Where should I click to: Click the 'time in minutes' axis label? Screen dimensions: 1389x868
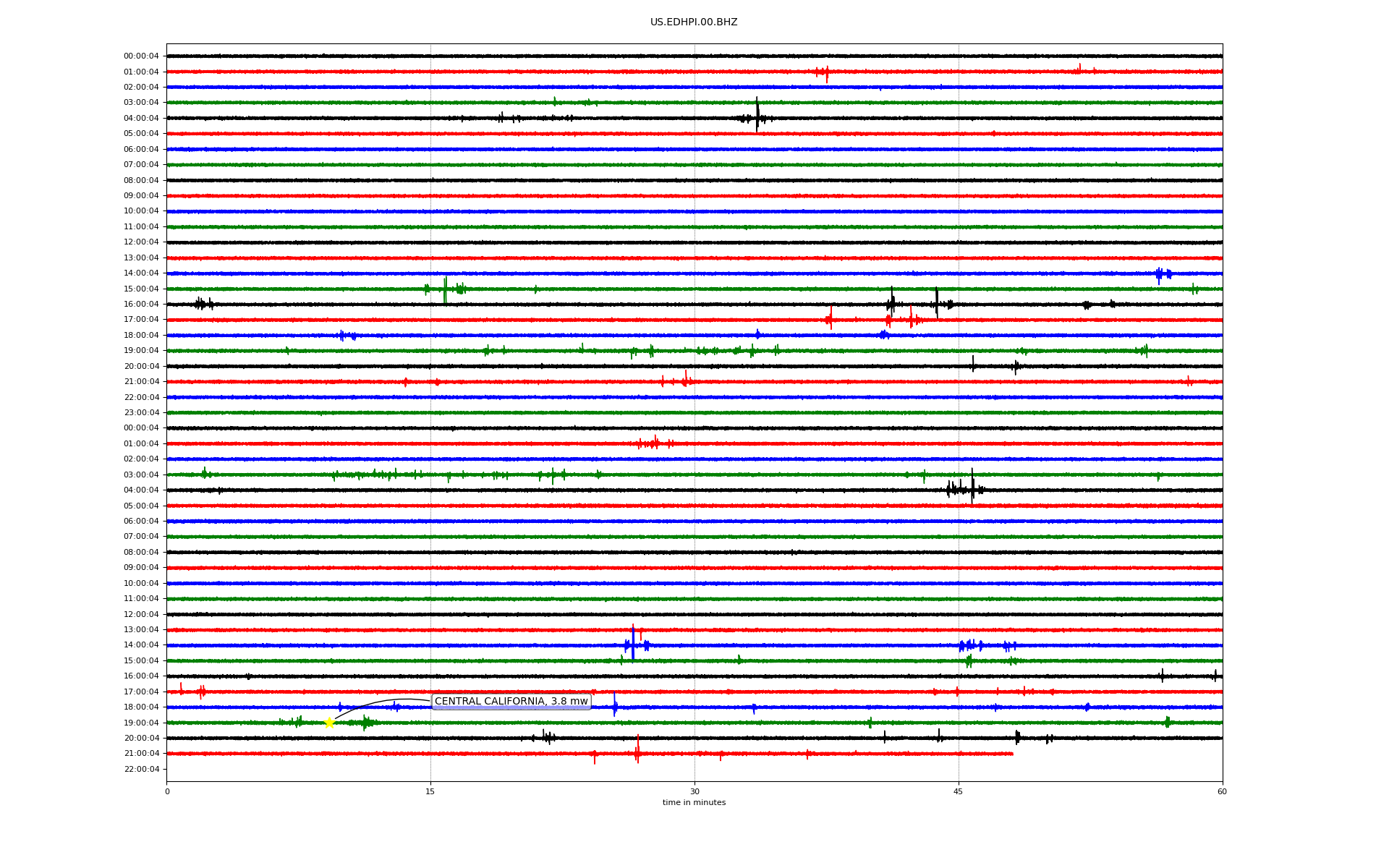[694, 803]
